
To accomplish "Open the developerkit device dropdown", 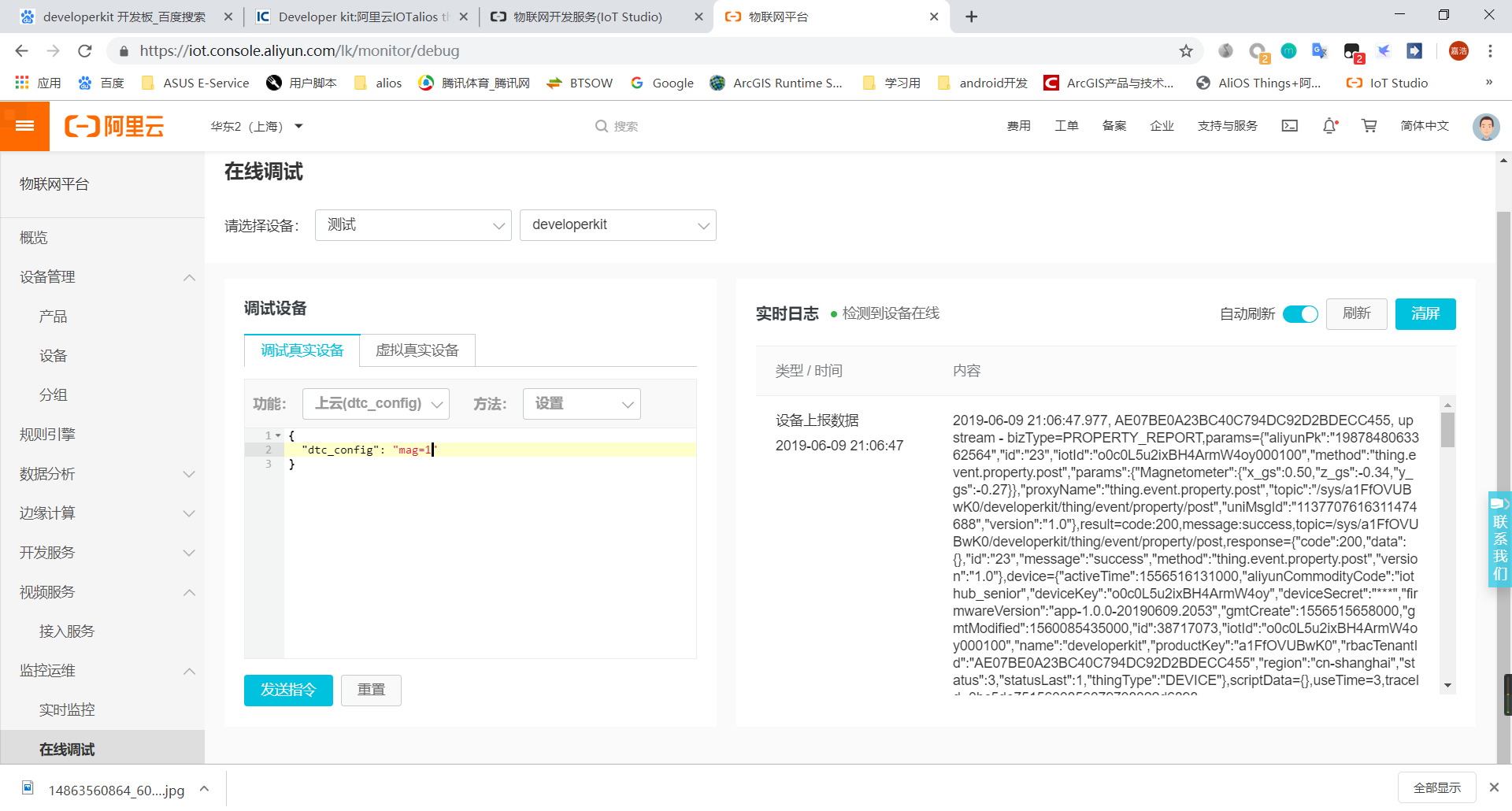I will [x=617, y=224].
